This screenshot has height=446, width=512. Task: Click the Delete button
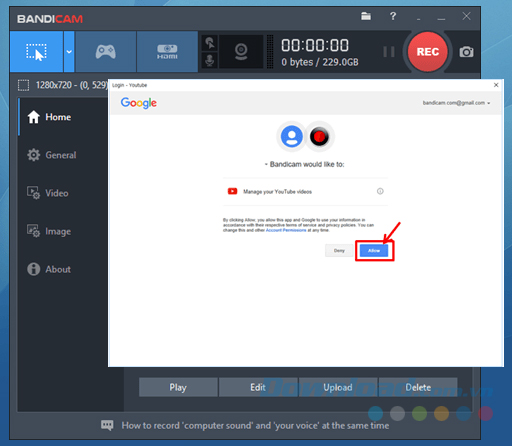point(418,387)
